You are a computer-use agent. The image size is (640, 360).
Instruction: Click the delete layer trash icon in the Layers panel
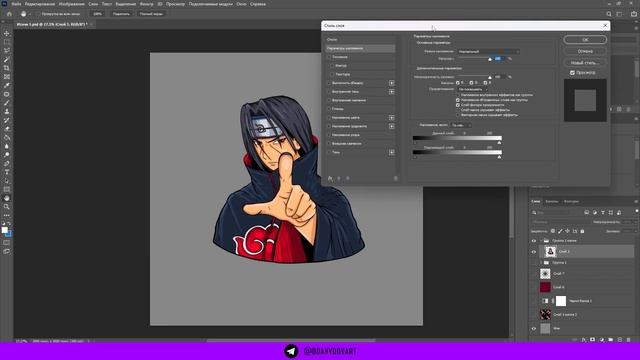629,340
